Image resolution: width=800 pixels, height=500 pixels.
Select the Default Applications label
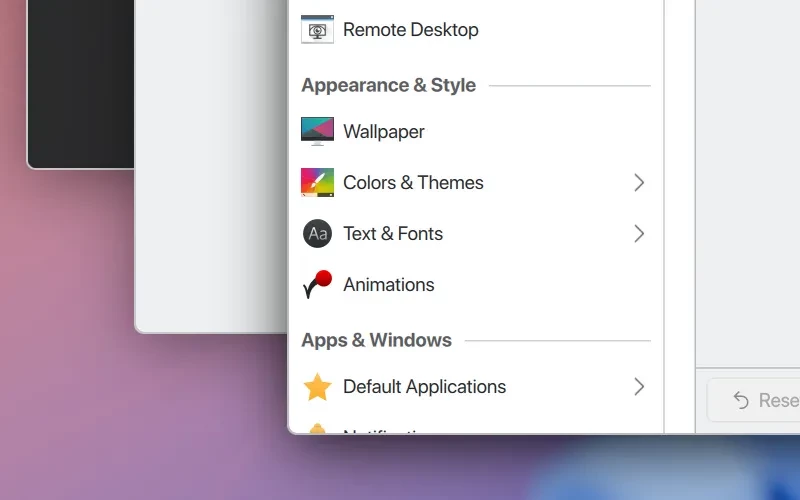point(424,387)
